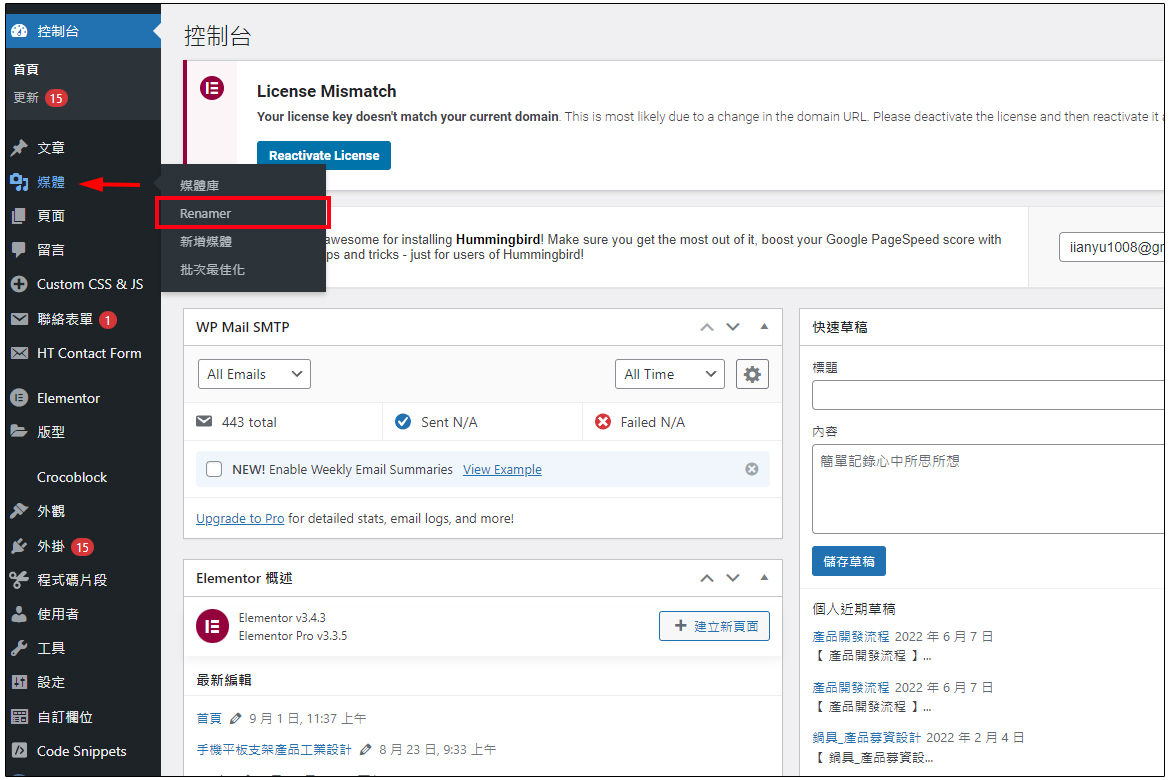Go to 首頁 in sidebar
This screenshot has height=780, width=1170.
point(26,69)
